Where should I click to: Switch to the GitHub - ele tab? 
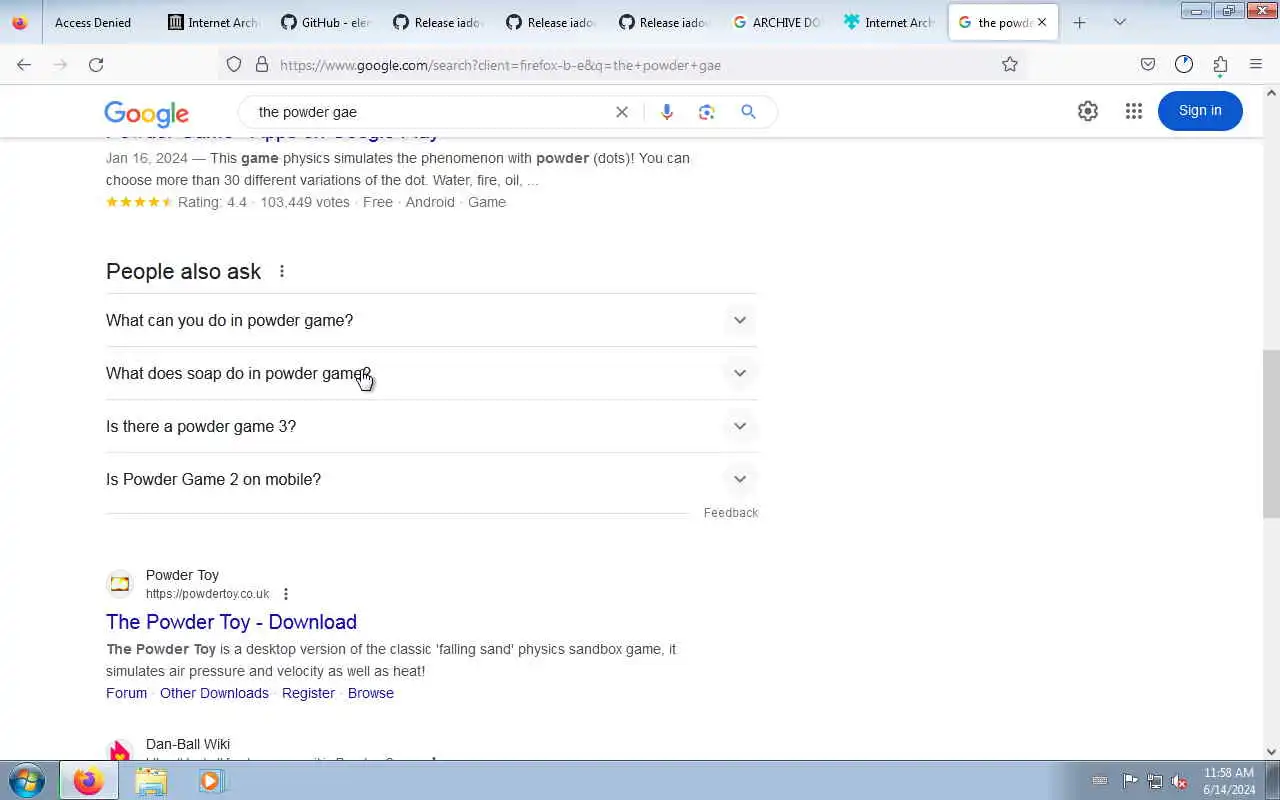tap(326, 22)
